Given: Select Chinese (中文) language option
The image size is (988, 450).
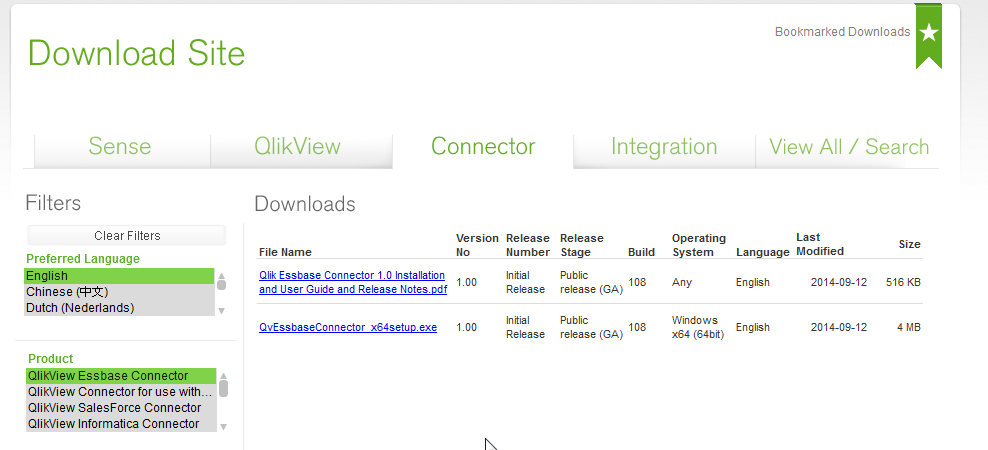Looking at the screenshot, I should tap(119, 292).
